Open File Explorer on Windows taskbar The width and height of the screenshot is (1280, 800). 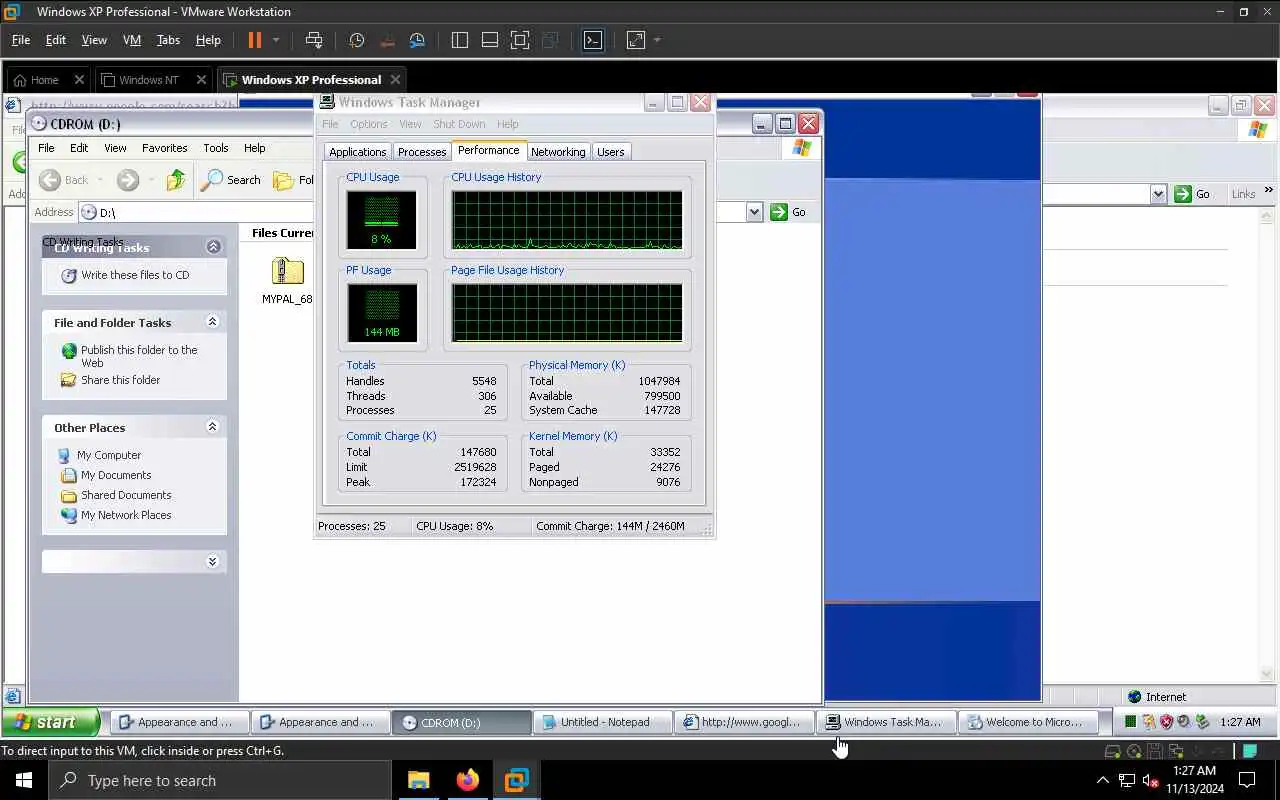[x=418, y=780]
